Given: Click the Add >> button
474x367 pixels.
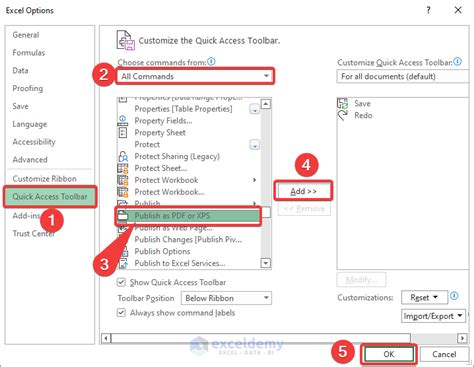Looking at the screenshot, I should [303, 191].
